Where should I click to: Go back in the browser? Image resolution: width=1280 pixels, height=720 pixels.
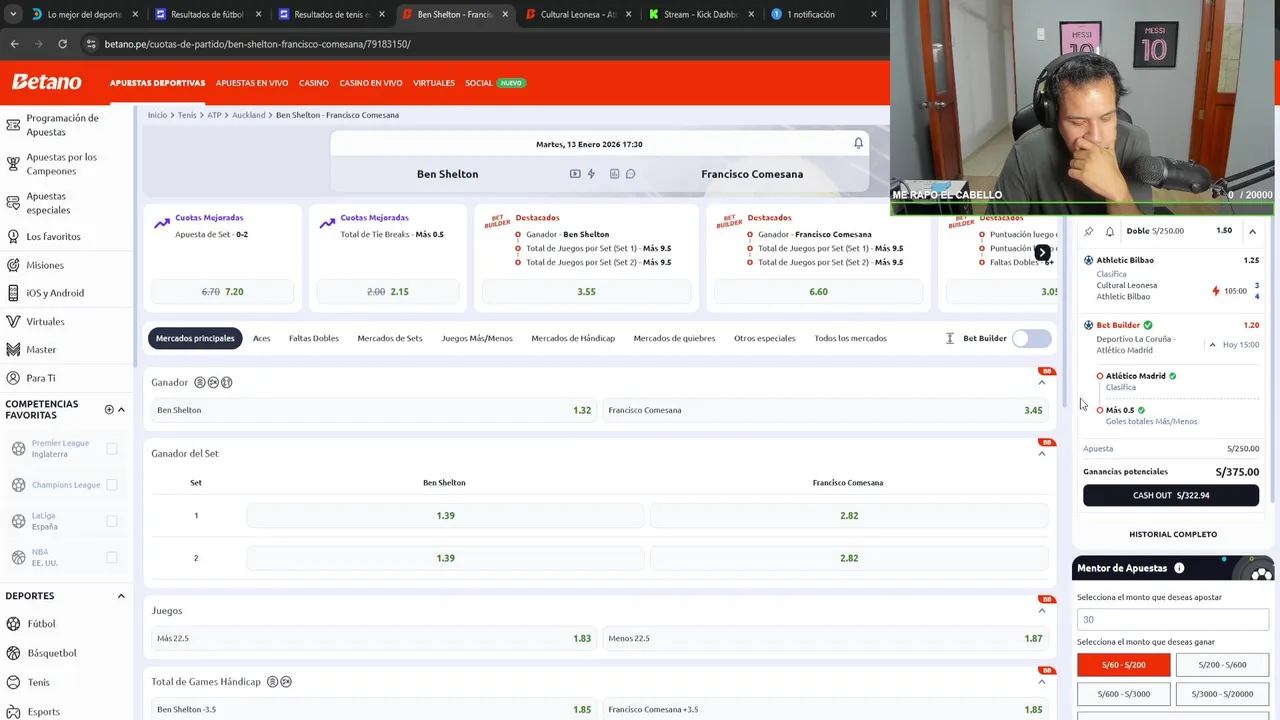click(14, 44)
